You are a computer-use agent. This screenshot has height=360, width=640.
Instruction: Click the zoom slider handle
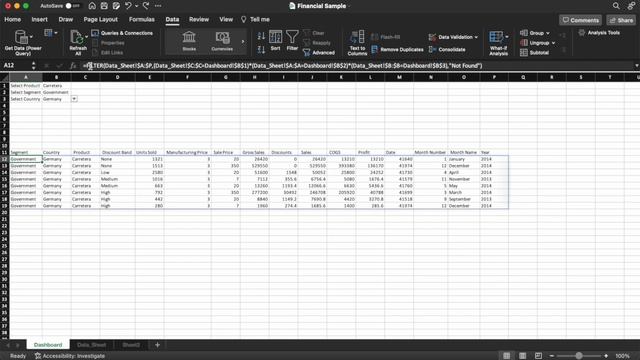click(579, 356)
